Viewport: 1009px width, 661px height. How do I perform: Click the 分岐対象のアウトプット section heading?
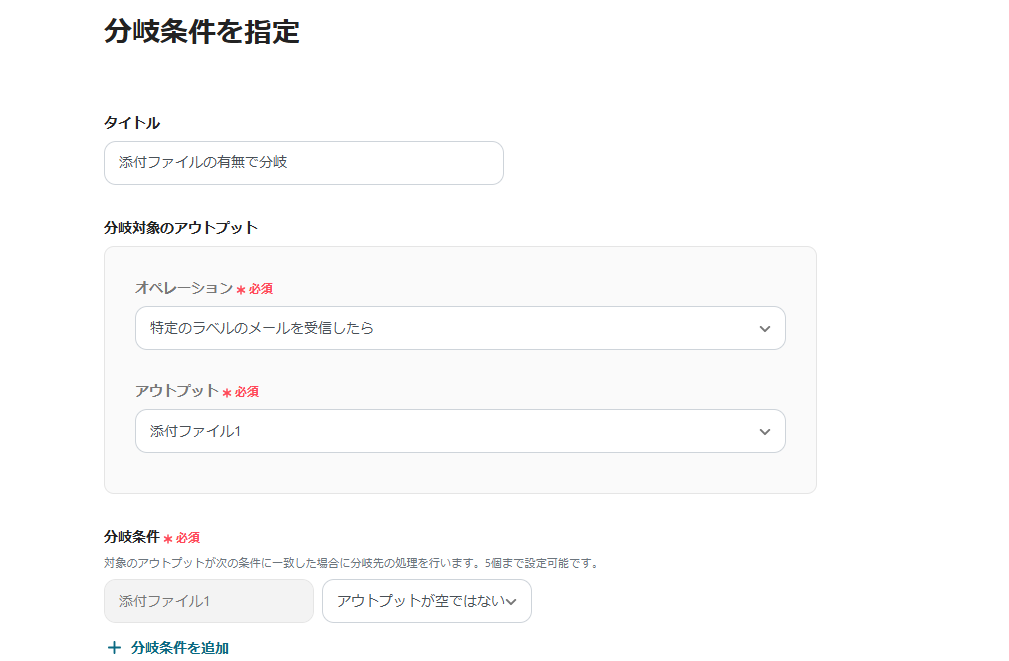point(181,228)
